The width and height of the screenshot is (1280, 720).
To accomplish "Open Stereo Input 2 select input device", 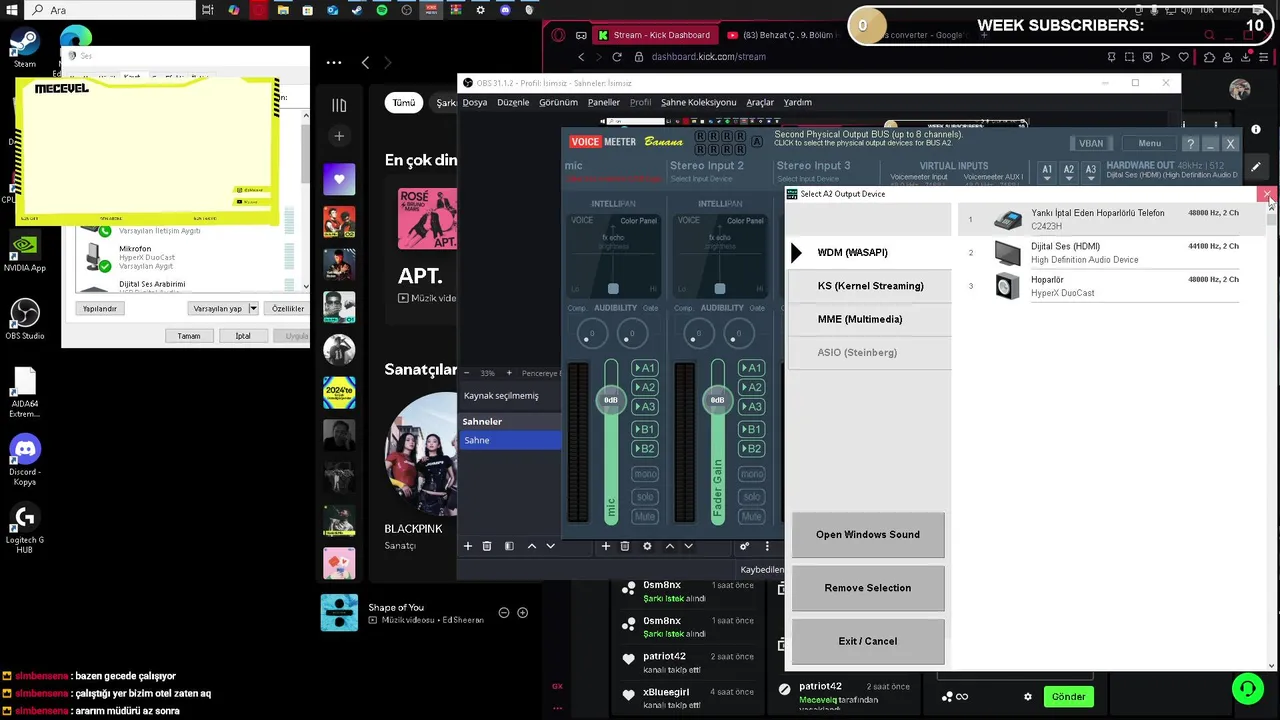I will pyautogui.click(x=701, y=179).
